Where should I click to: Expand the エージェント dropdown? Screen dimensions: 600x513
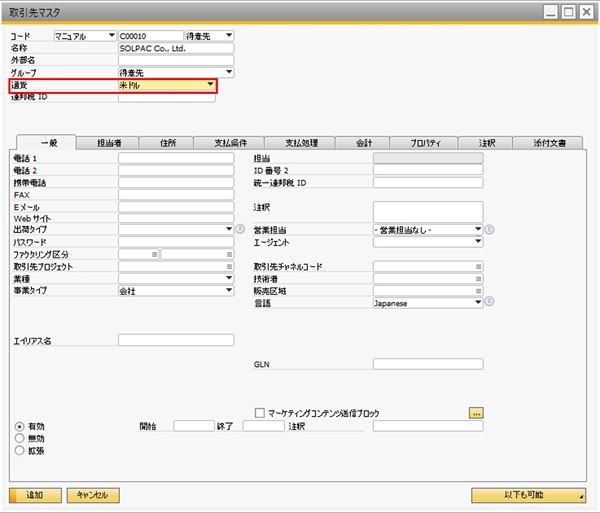[478, 241]
